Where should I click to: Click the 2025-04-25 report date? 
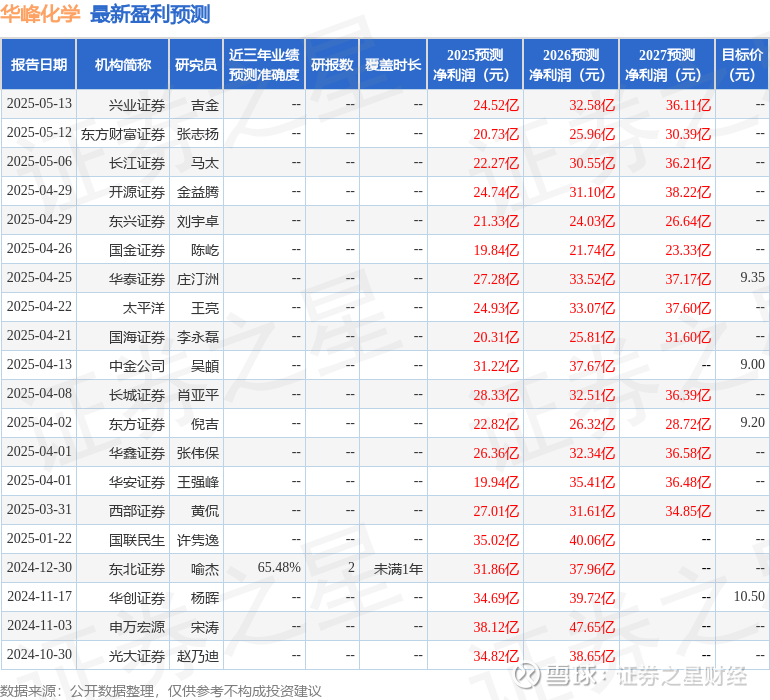39,277
